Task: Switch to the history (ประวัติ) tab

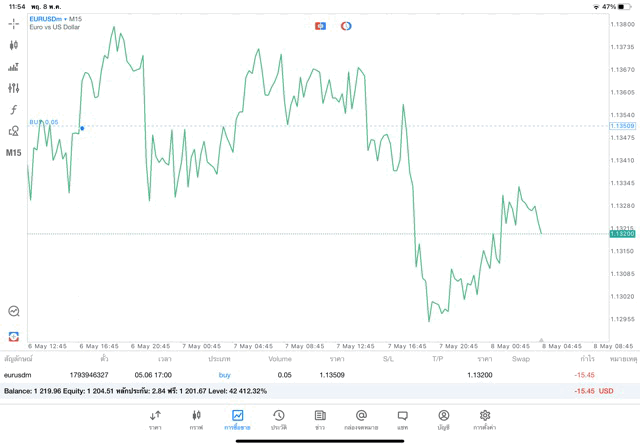Action: pos(279,420)
